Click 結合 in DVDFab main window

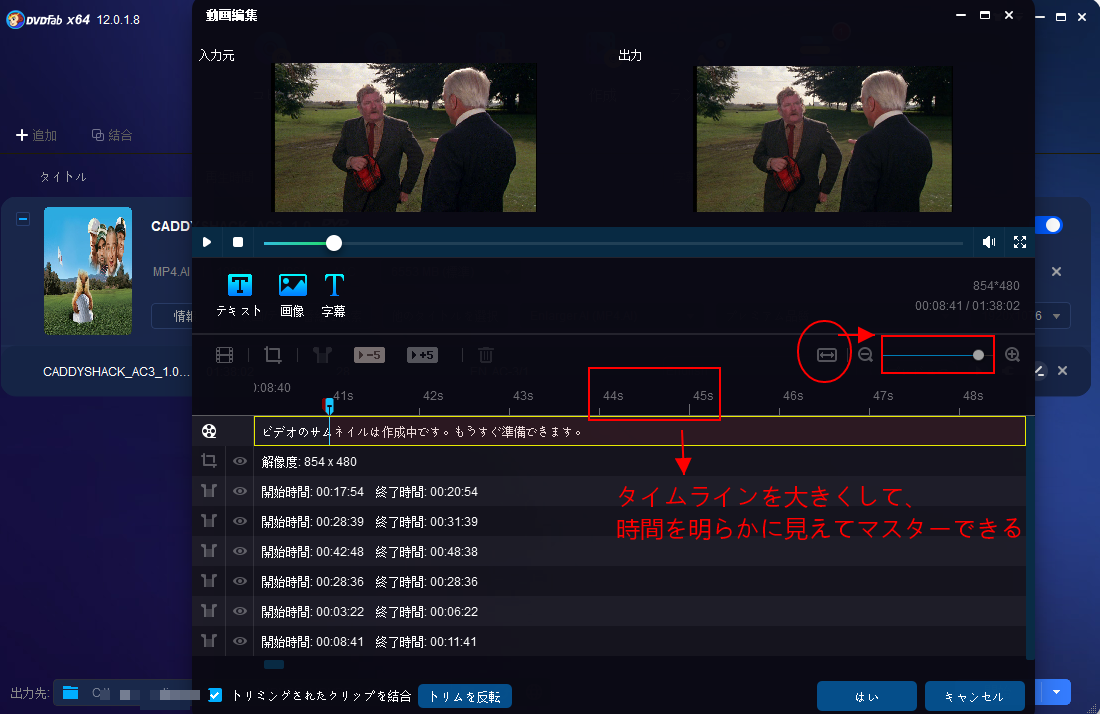point(112,135)
